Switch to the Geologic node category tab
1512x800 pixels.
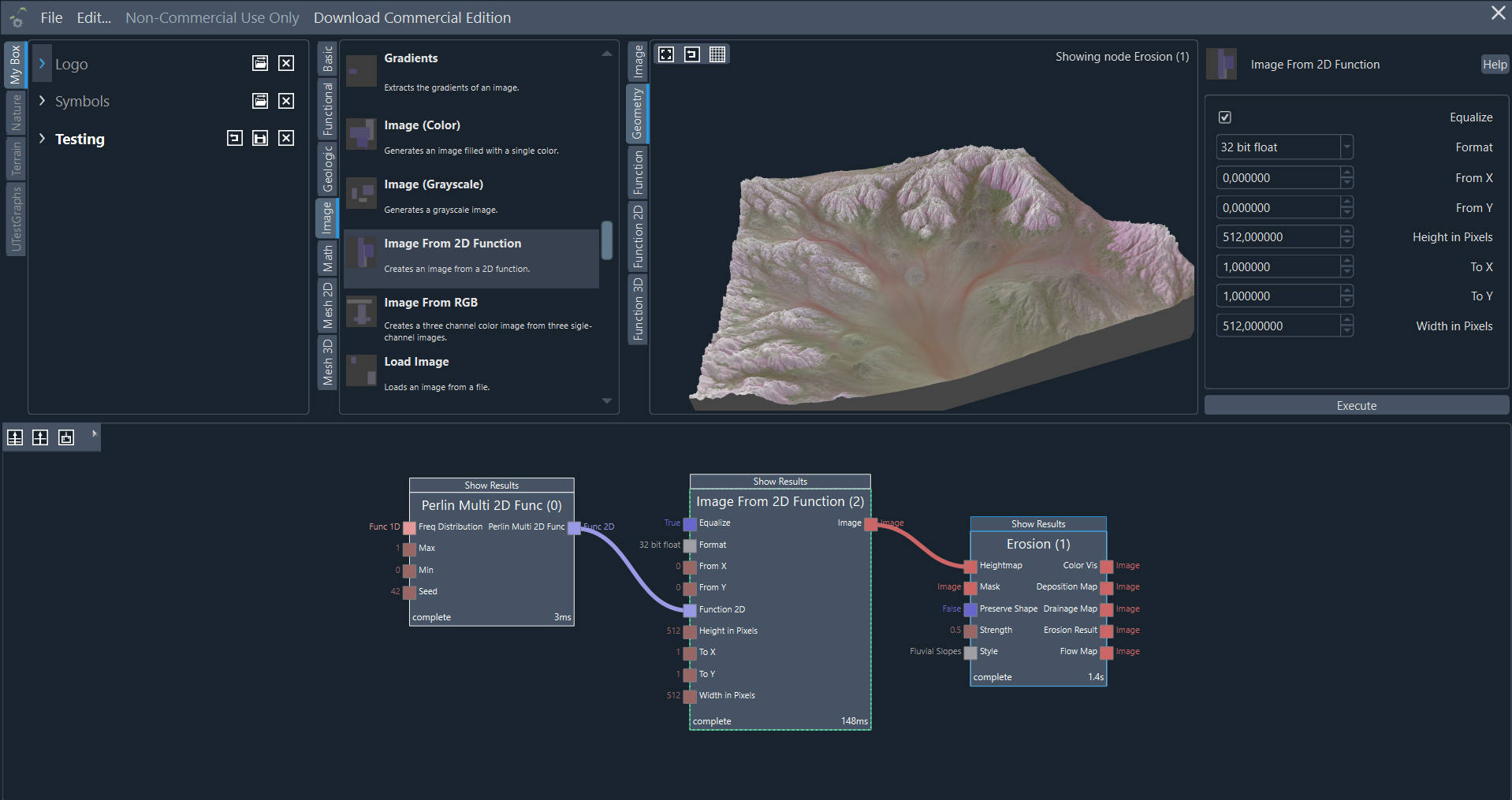327,161
